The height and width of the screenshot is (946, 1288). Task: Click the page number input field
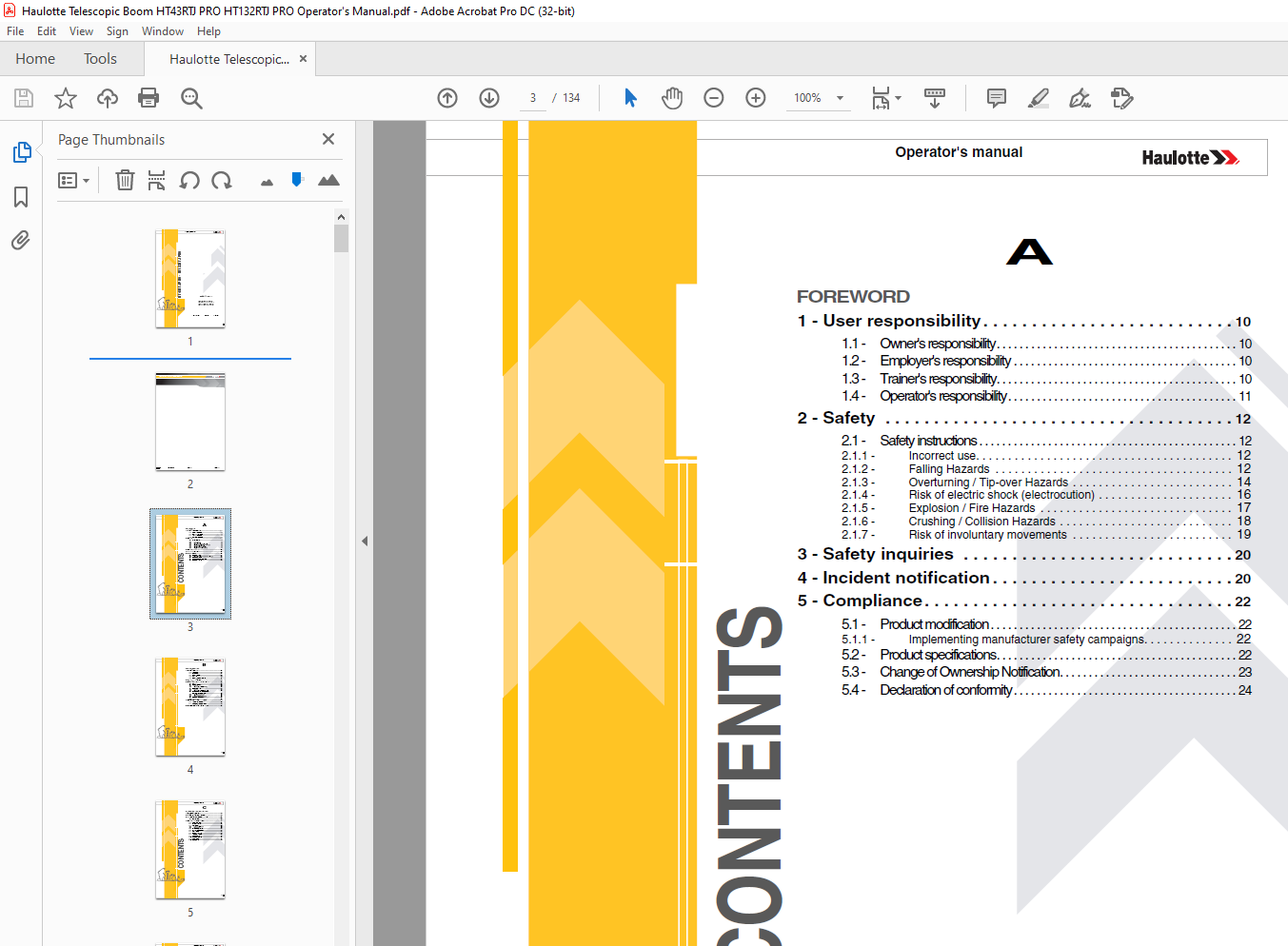click(533, 98)
